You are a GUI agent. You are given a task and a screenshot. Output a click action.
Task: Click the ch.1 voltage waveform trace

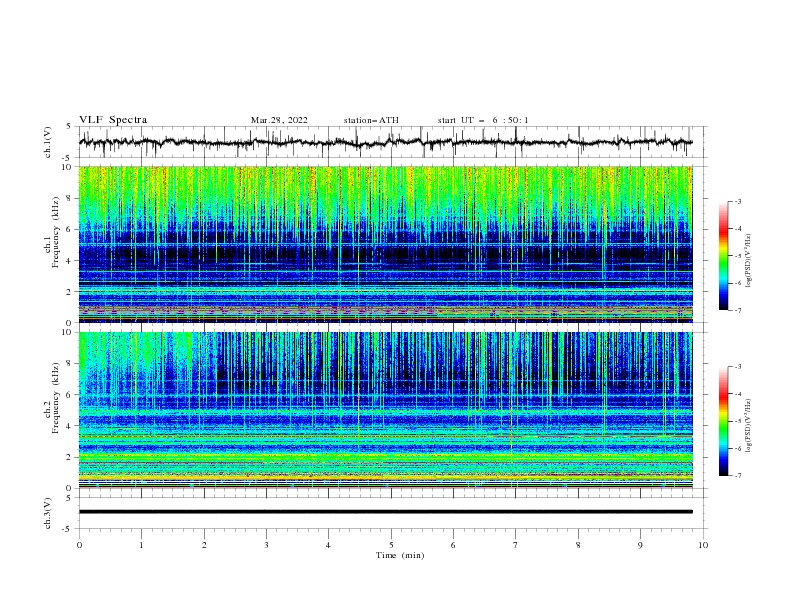(385, 142)
